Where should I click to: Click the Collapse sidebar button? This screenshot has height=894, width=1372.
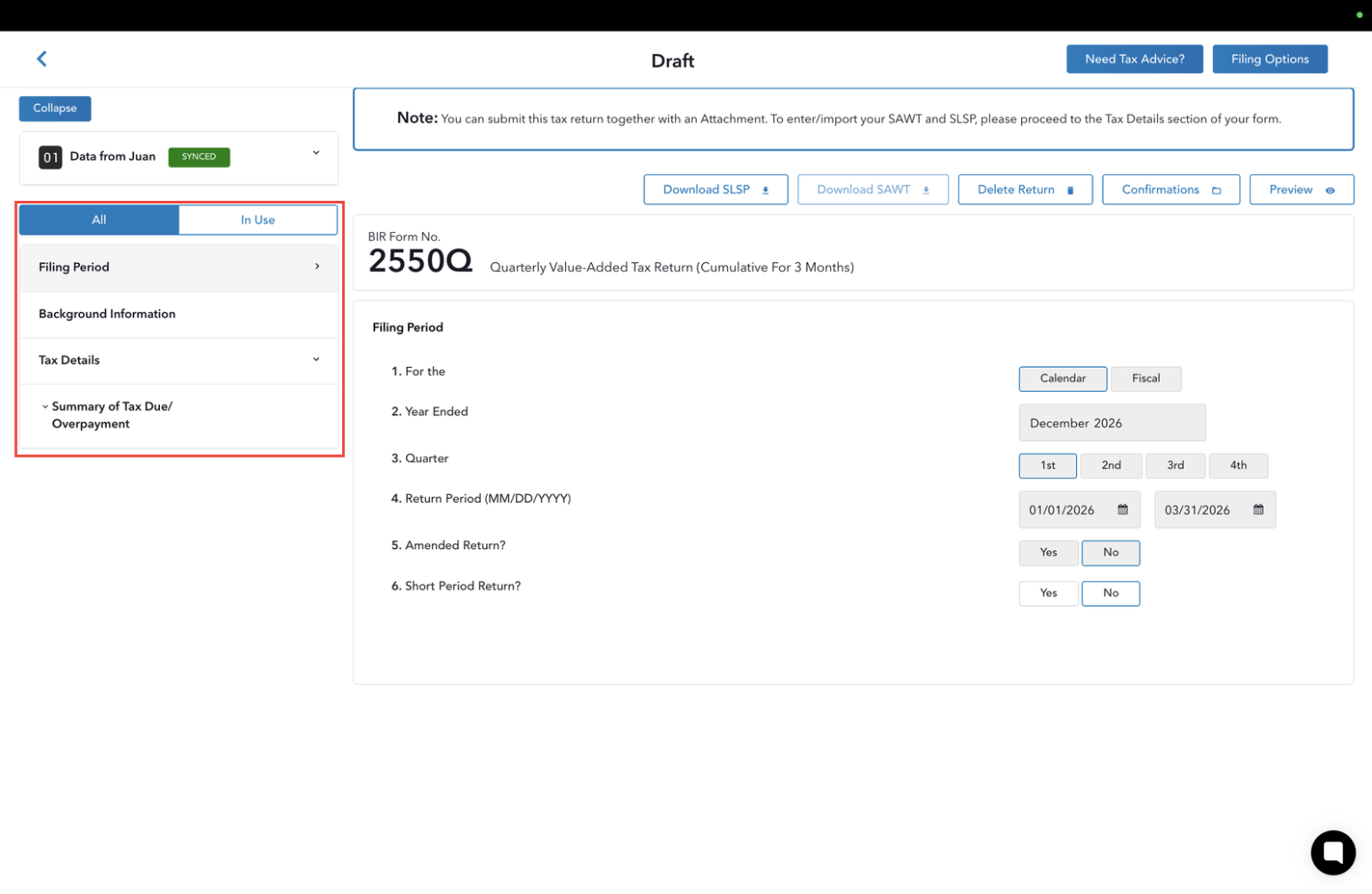click(x=55, y=108)
